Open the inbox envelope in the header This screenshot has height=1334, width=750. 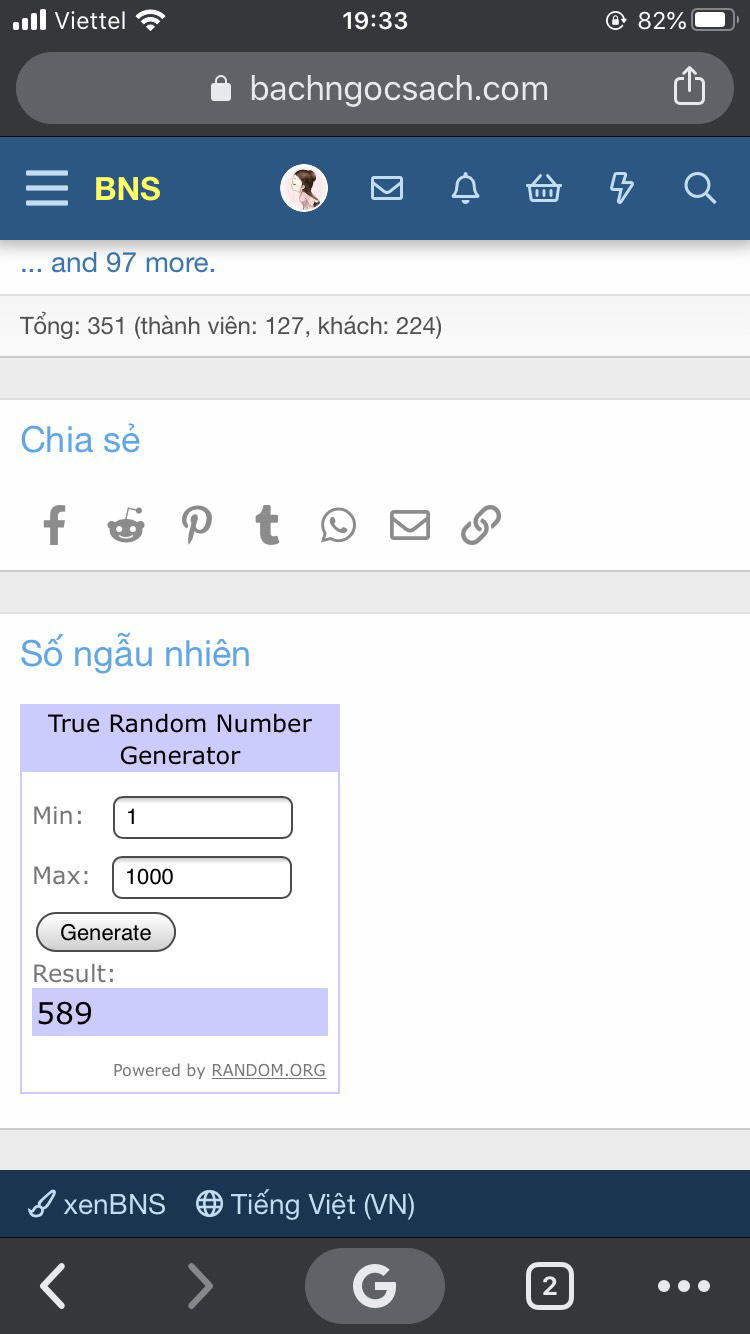coord(387,188)
